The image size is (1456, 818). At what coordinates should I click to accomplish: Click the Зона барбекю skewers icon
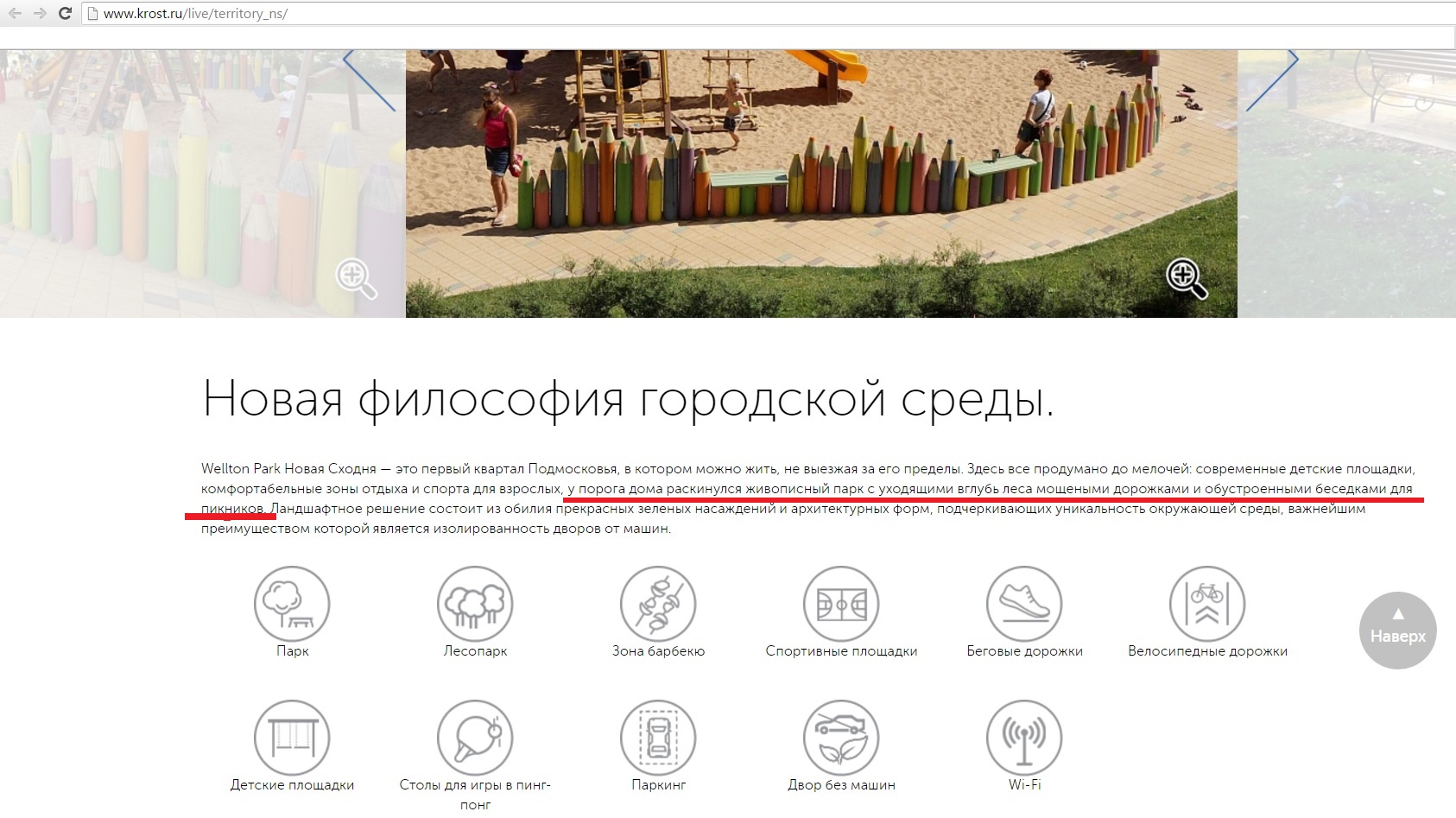(x=658, y=604)
